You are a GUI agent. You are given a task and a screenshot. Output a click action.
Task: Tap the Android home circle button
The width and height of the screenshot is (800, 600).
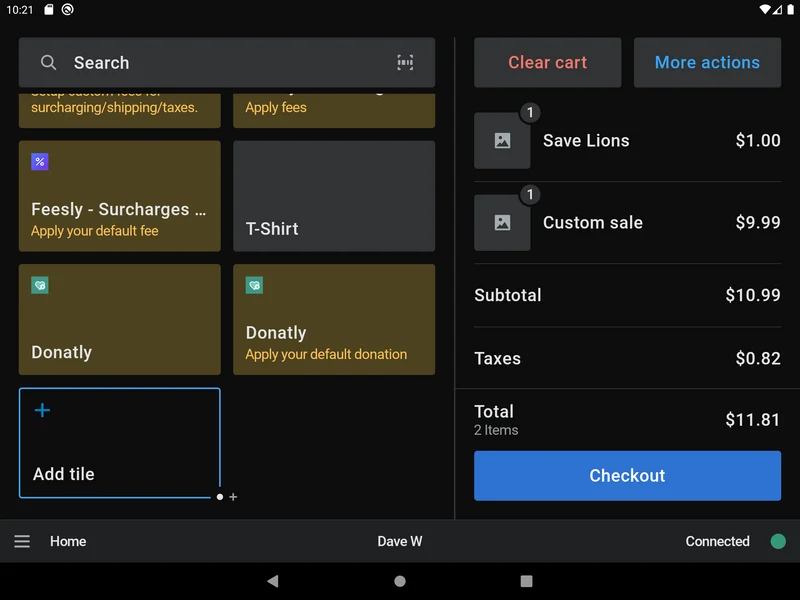pos(400,581)
